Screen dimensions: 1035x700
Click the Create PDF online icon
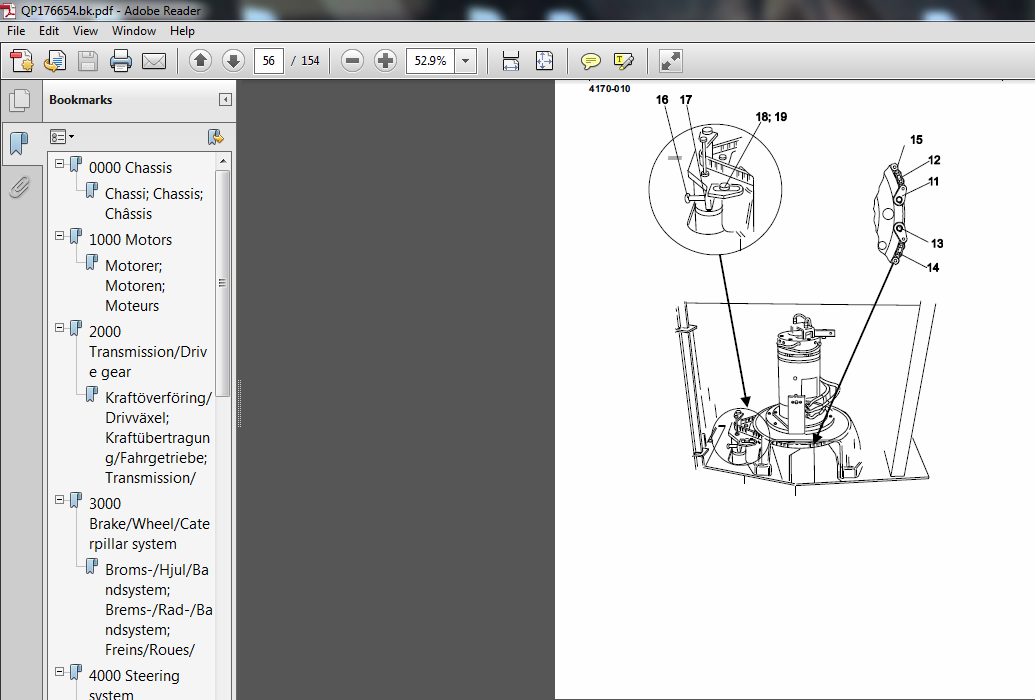[x=22, y=61]
